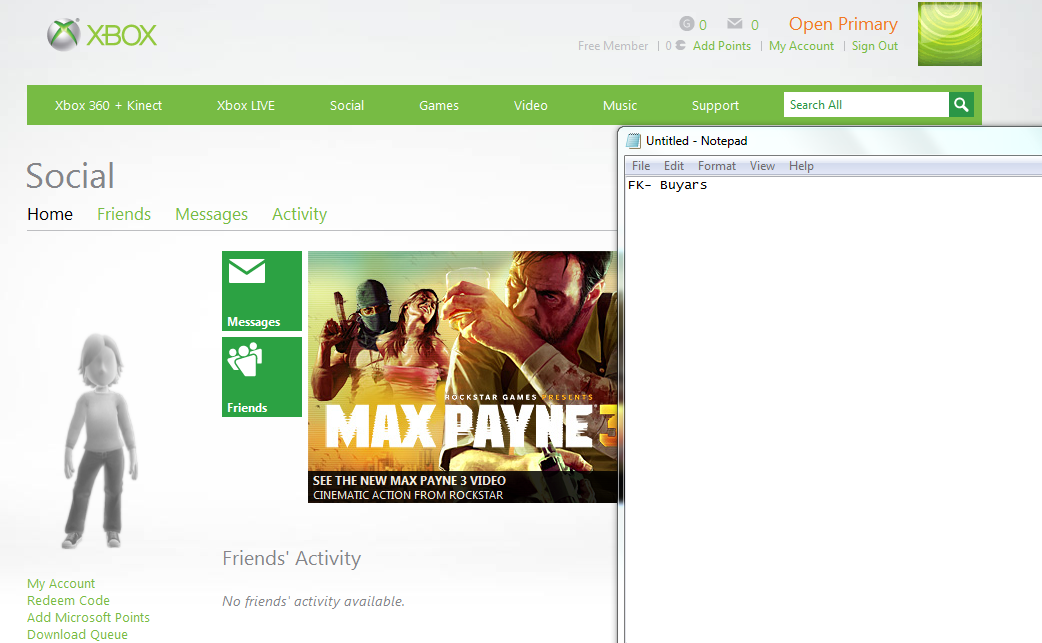Open My Account link below avatar

coord(61,583)
